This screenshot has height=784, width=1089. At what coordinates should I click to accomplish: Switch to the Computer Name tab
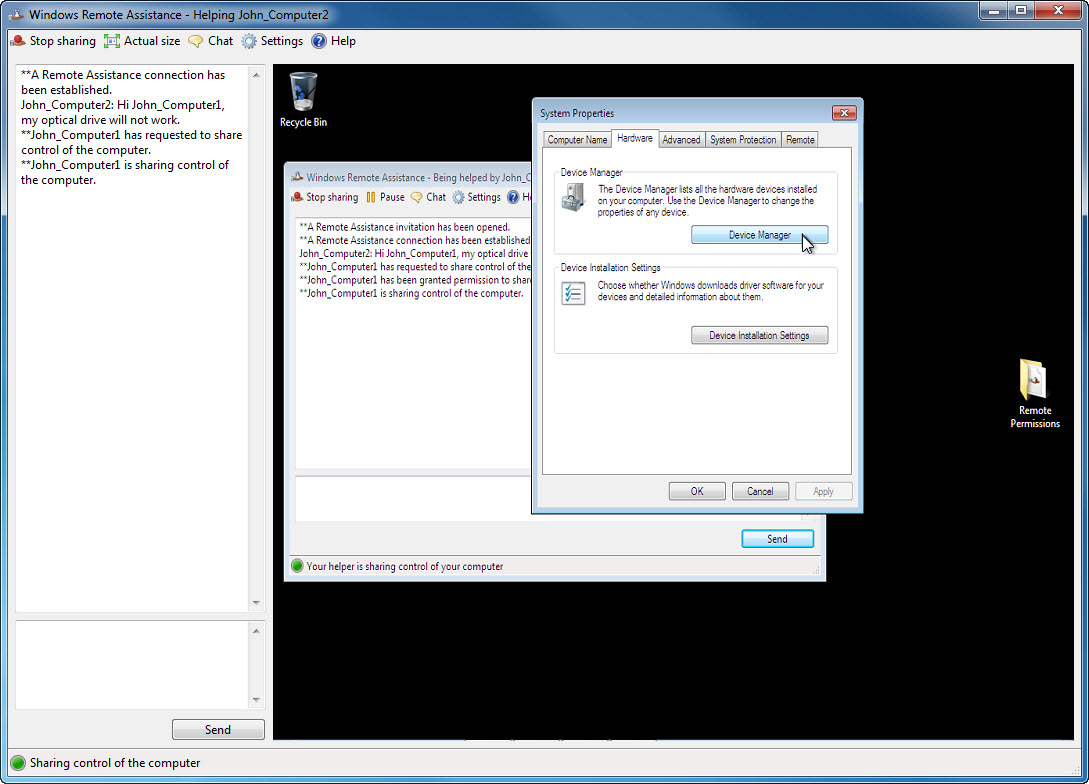click(x=577, y=140)
